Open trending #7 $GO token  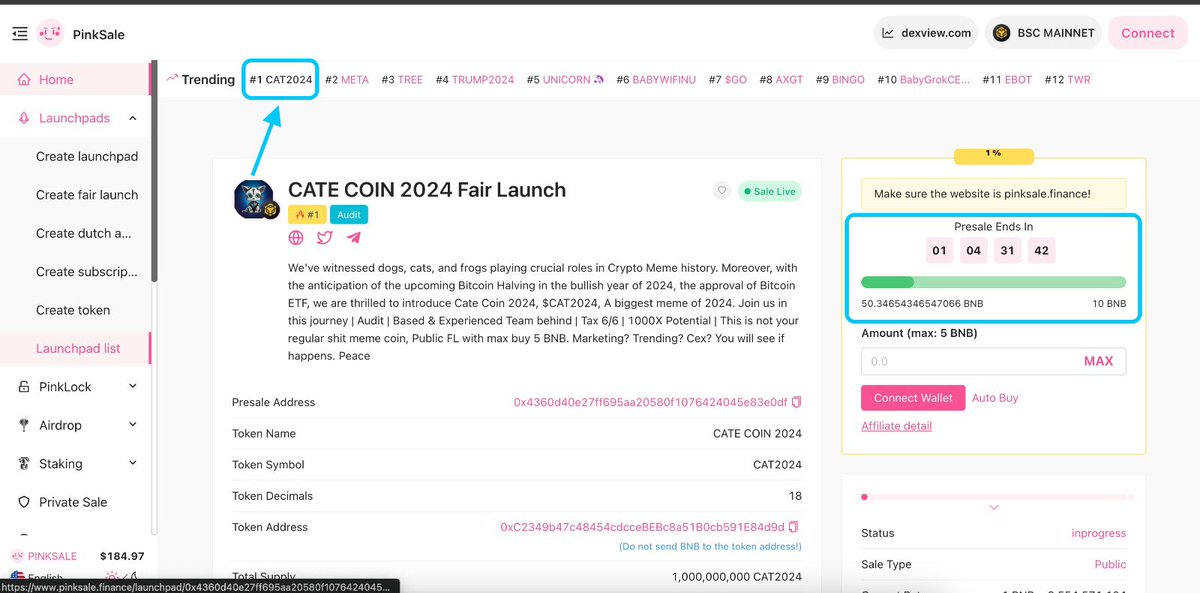point(728,79)
